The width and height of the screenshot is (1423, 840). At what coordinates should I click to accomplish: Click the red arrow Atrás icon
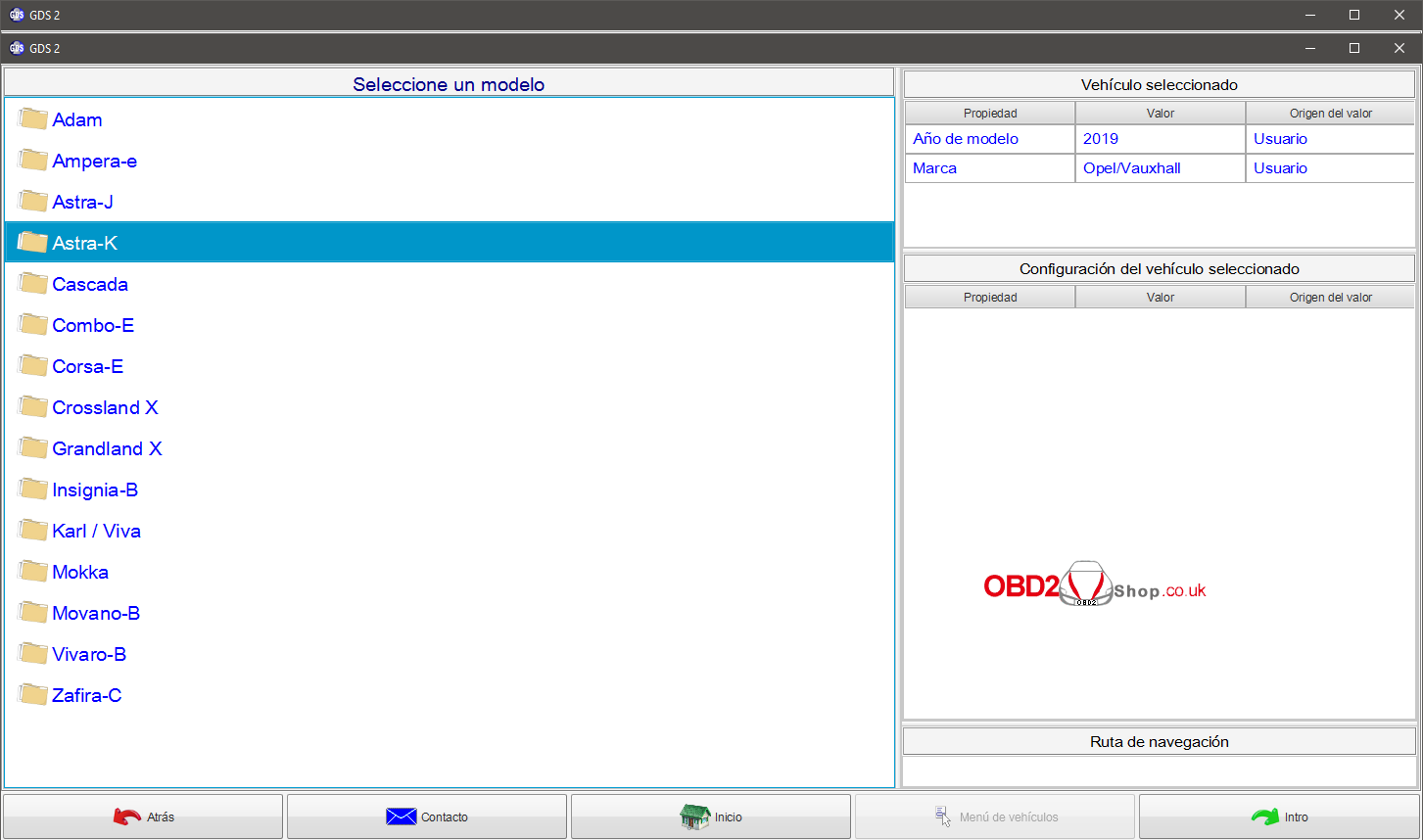[127, 817]
